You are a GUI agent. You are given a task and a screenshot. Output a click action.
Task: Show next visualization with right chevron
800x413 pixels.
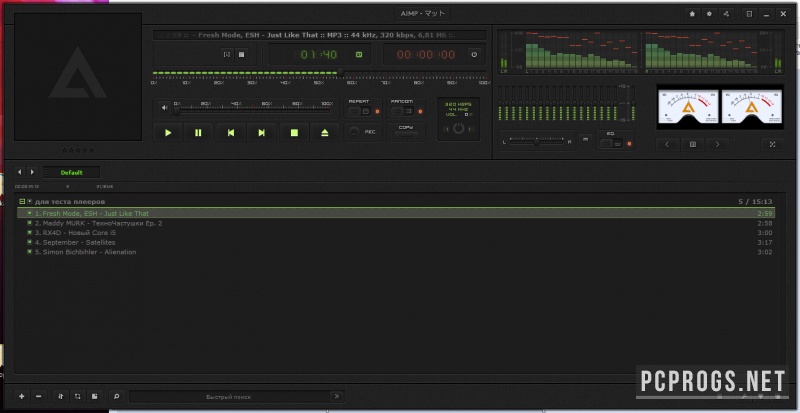click(x=718, y=144)
